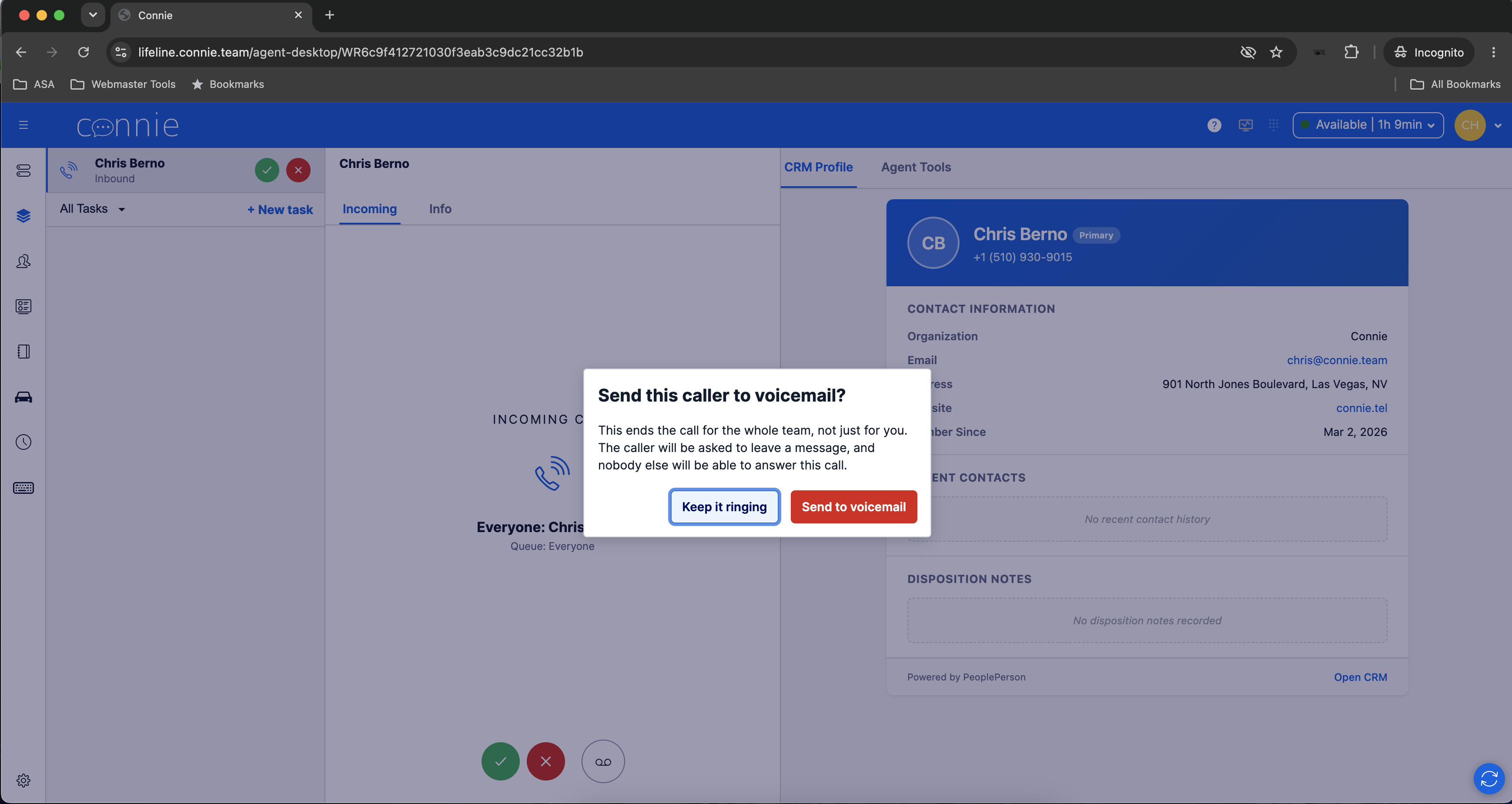Select the Agent Tools tab
This screenshot has height=804, width=1512.
916,167
